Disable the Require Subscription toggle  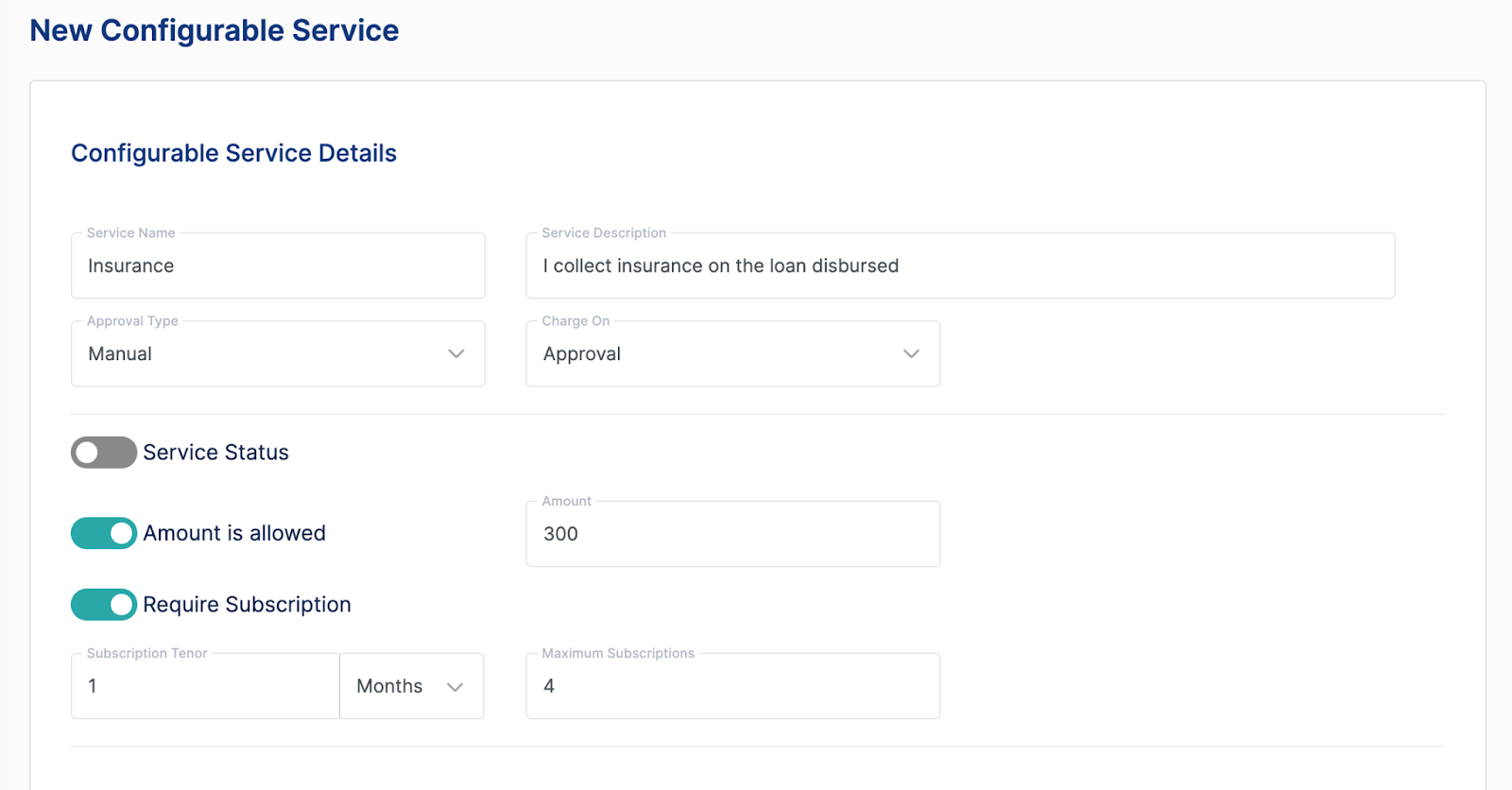coord(104,605)
